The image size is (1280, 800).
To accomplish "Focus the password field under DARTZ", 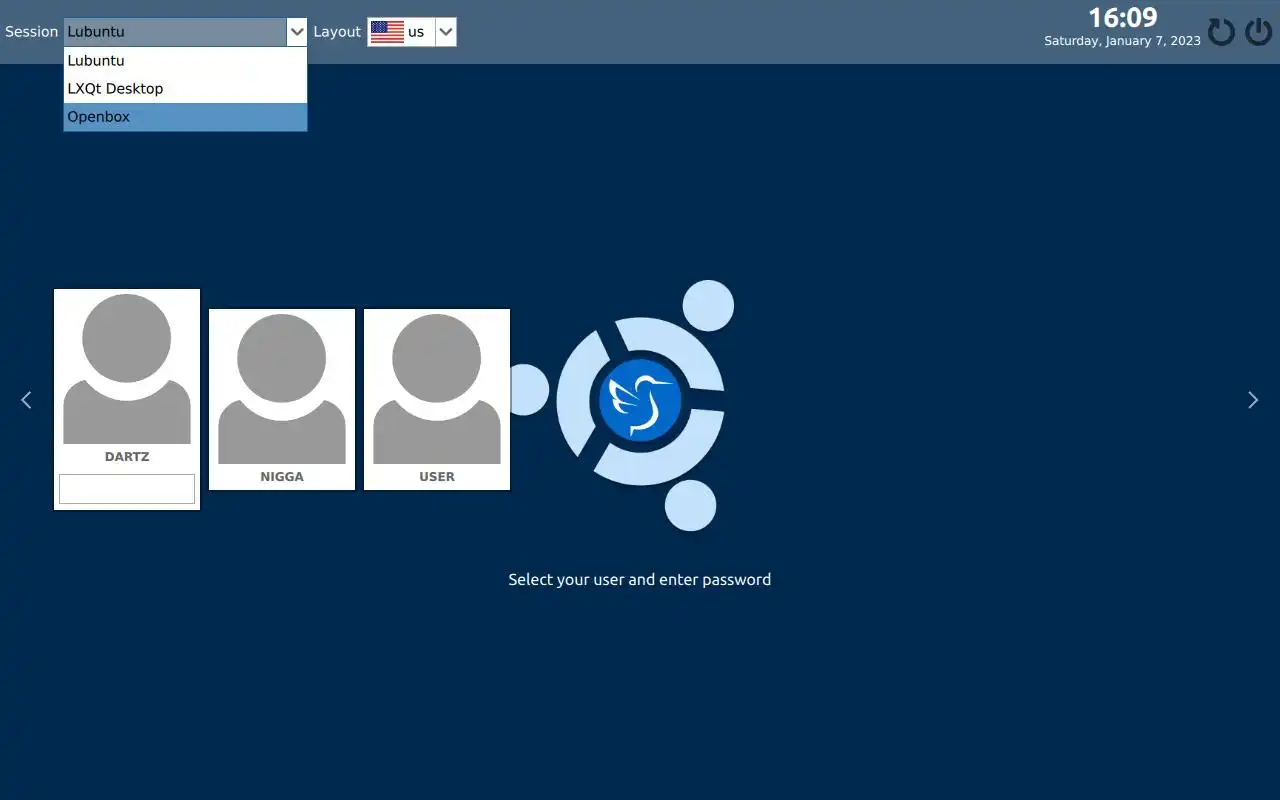I will click(127, 489).
